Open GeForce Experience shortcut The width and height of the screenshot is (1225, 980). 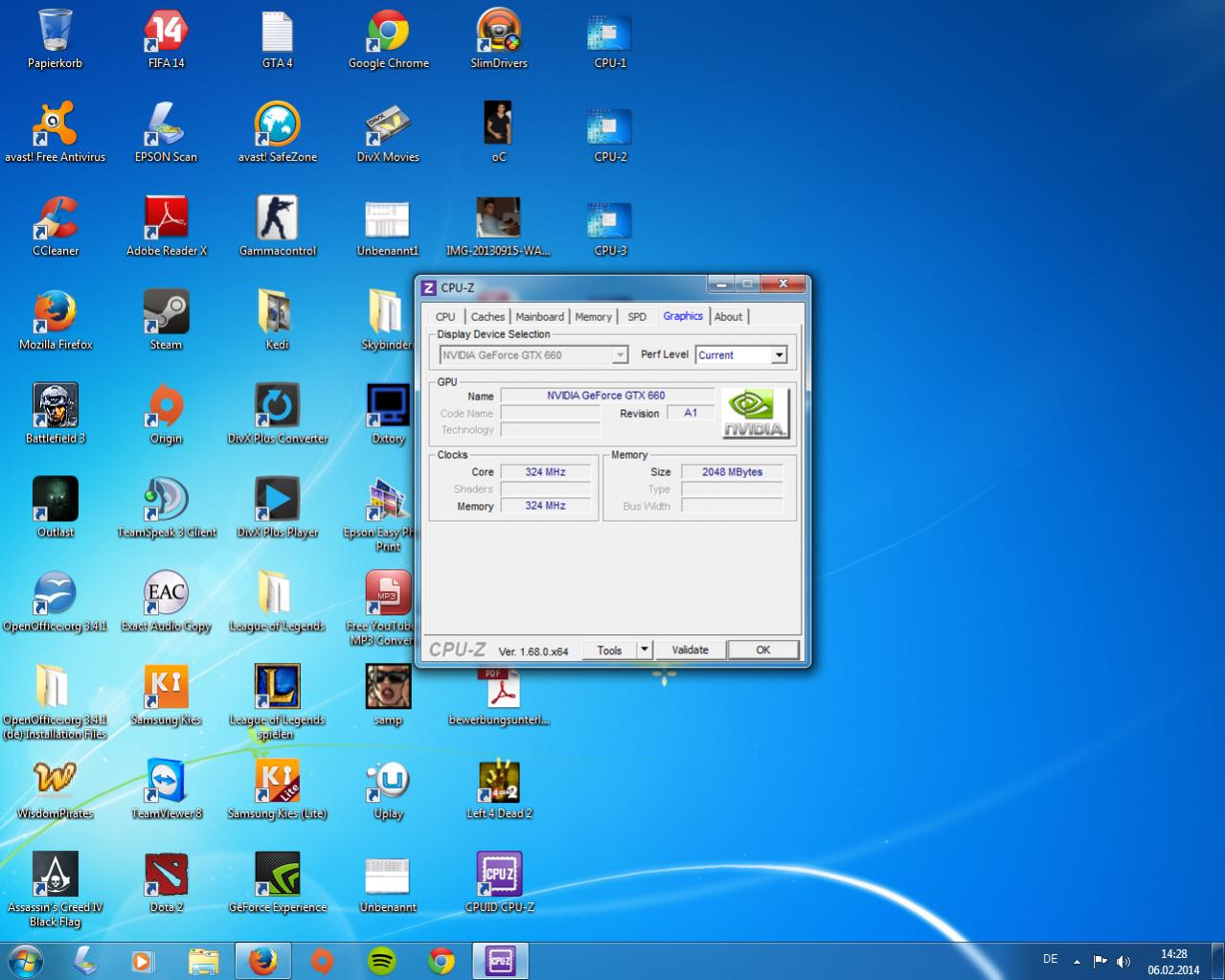[x=277, y=884]
